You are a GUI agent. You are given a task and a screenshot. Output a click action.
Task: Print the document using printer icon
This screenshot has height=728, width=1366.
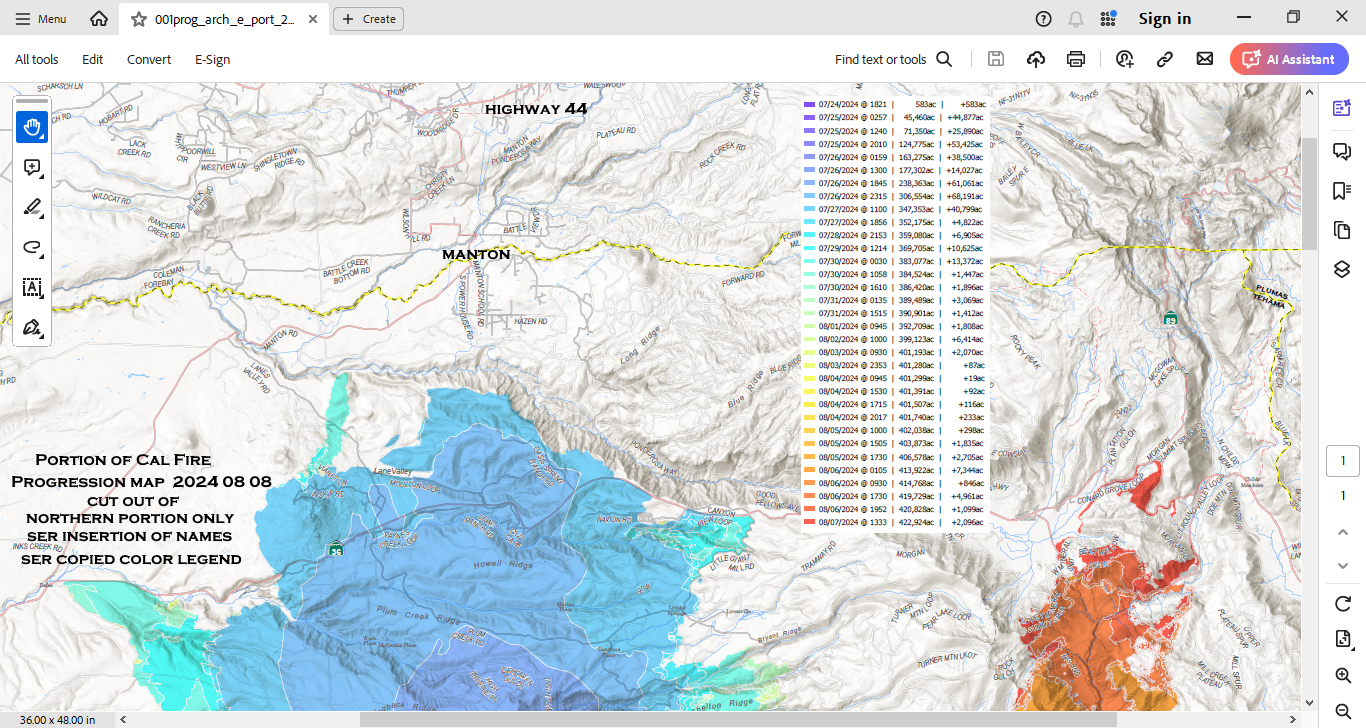click(1076, 59)
